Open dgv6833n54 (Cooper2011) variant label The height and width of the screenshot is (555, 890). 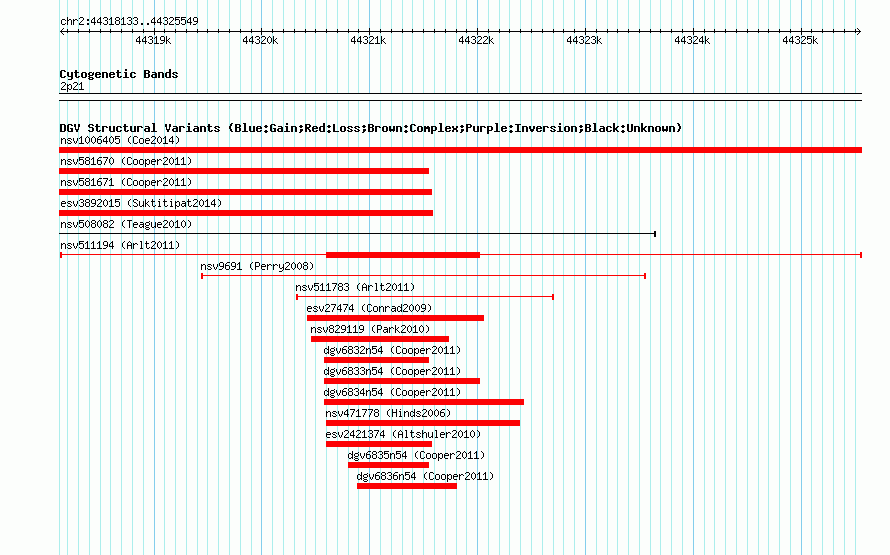point(392,371)
